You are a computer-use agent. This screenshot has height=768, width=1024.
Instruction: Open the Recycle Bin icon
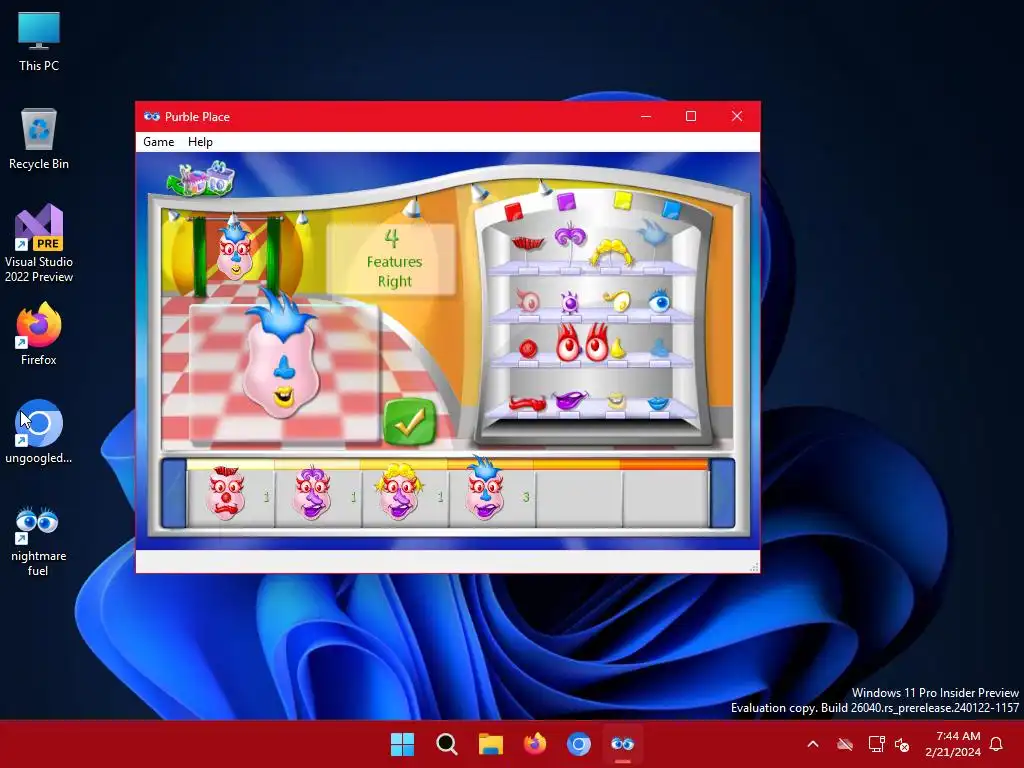[39, 139]
